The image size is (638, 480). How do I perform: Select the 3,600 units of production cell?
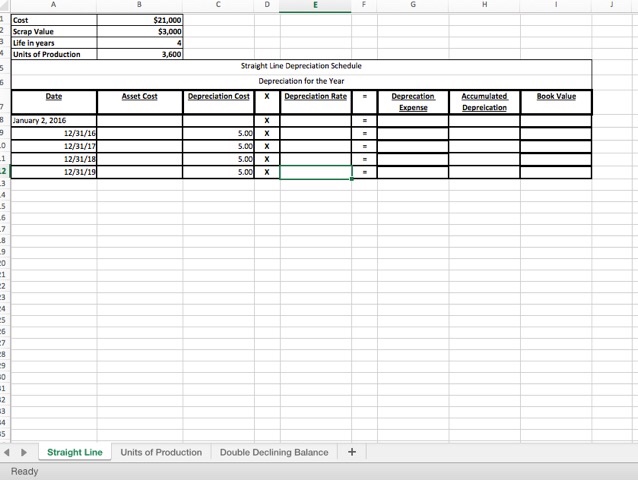[140, 54]
